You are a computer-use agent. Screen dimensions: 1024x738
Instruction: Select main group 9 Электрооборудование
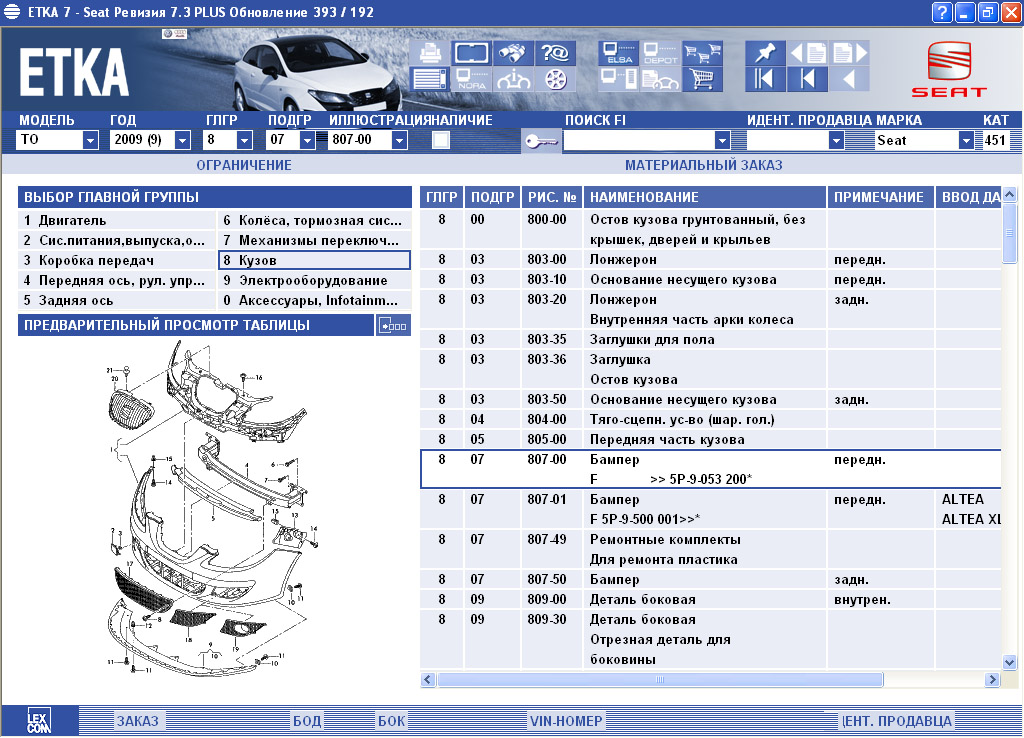[x=314, y=281]
